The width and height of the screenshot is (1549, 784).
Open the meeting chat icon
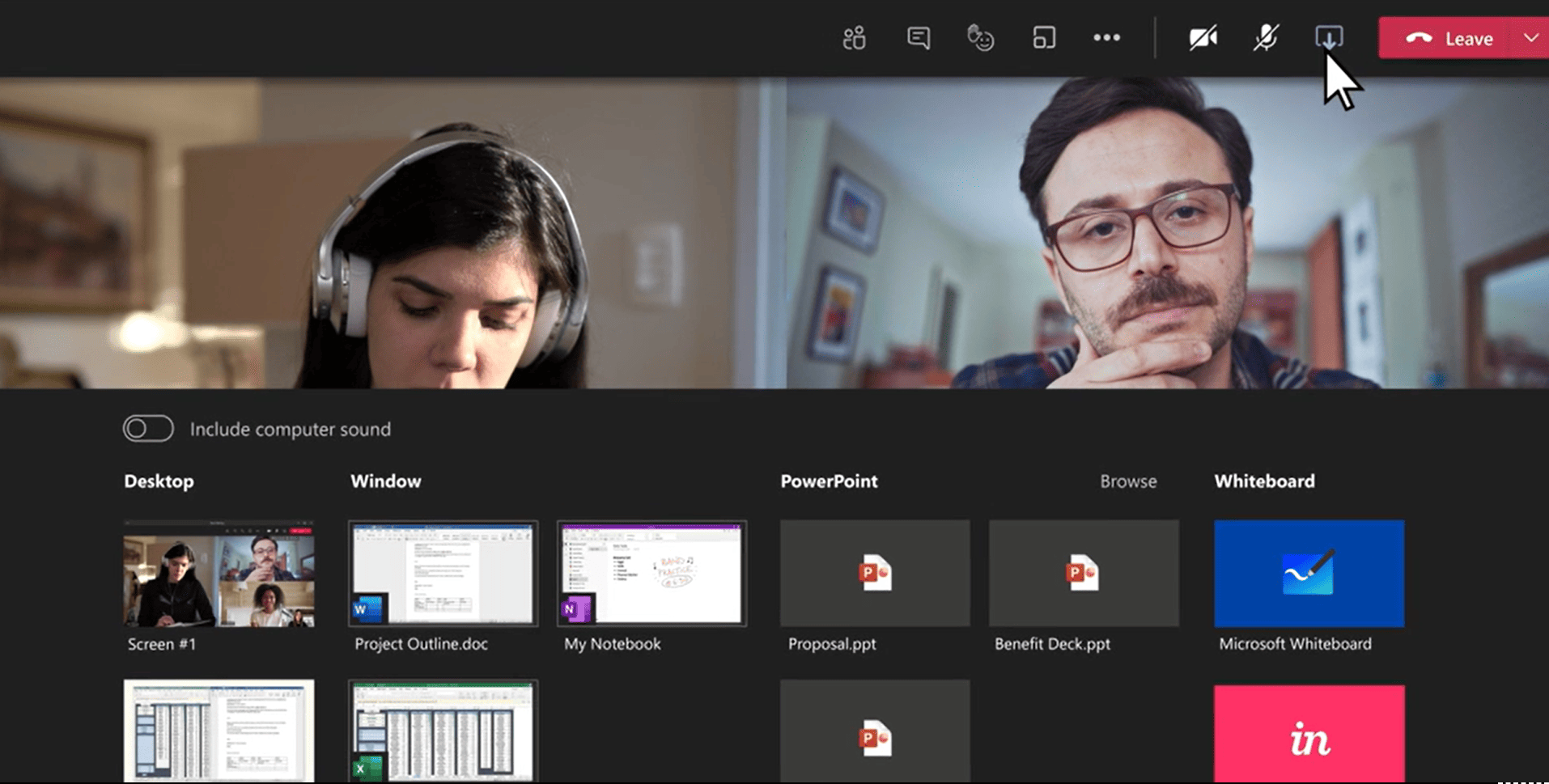tap(918, 38)
